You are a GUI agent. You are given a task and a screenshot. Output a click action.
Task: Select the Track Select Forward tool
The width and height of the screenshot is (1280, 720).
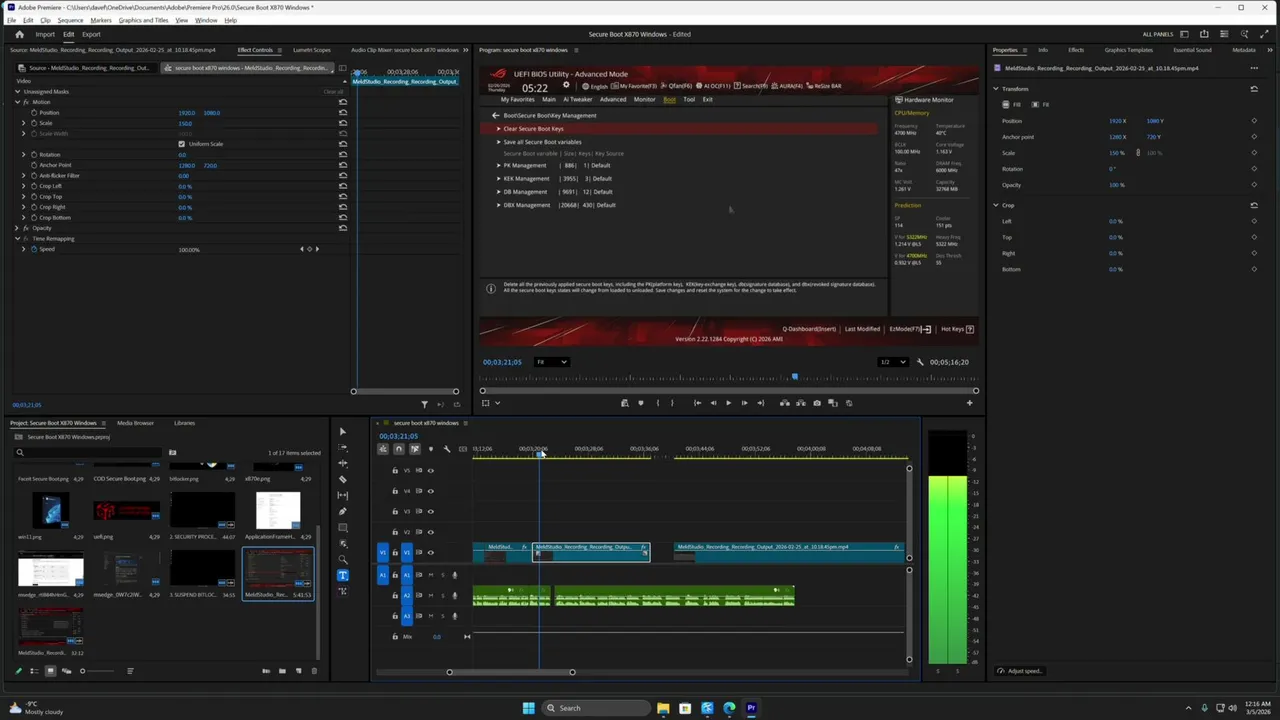[342, 447]
